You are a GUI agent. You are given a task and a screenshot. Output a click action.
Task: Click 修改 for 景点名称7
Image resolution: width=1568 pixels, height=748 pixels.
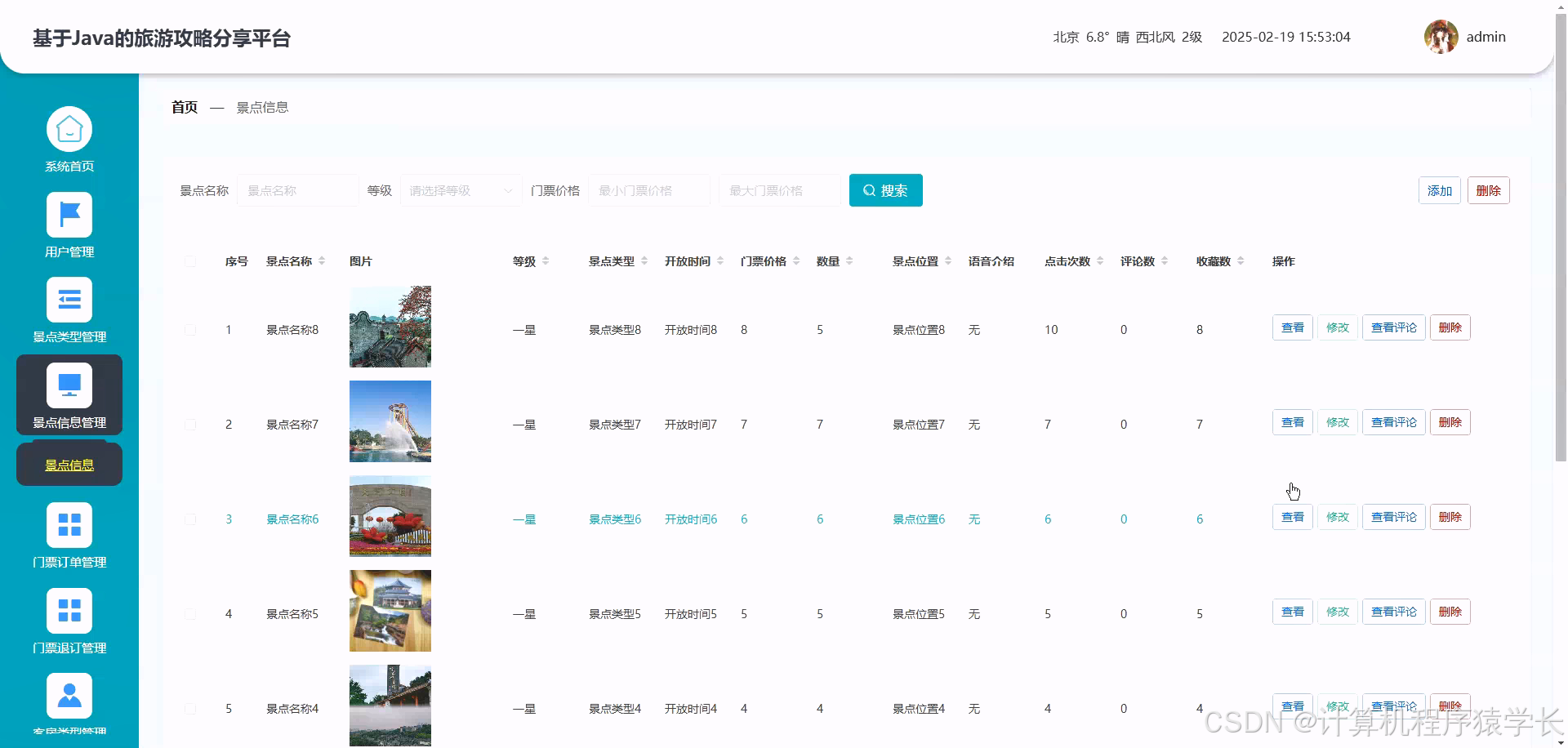[1338, 422]
